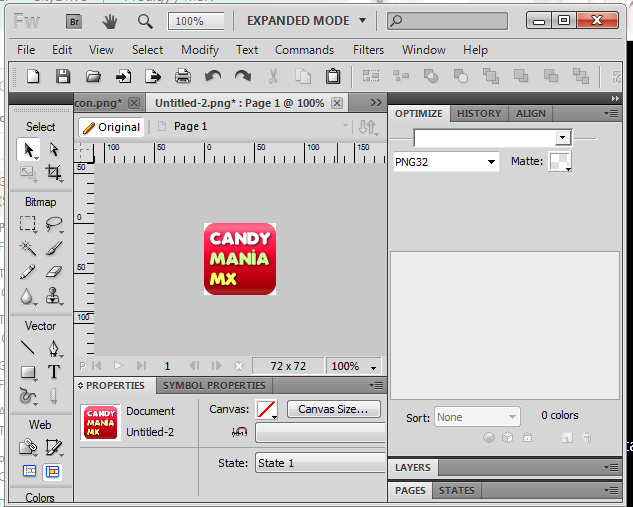Select the Magic Wand tool
Screen dimensions: 633x507
point(28,248)
